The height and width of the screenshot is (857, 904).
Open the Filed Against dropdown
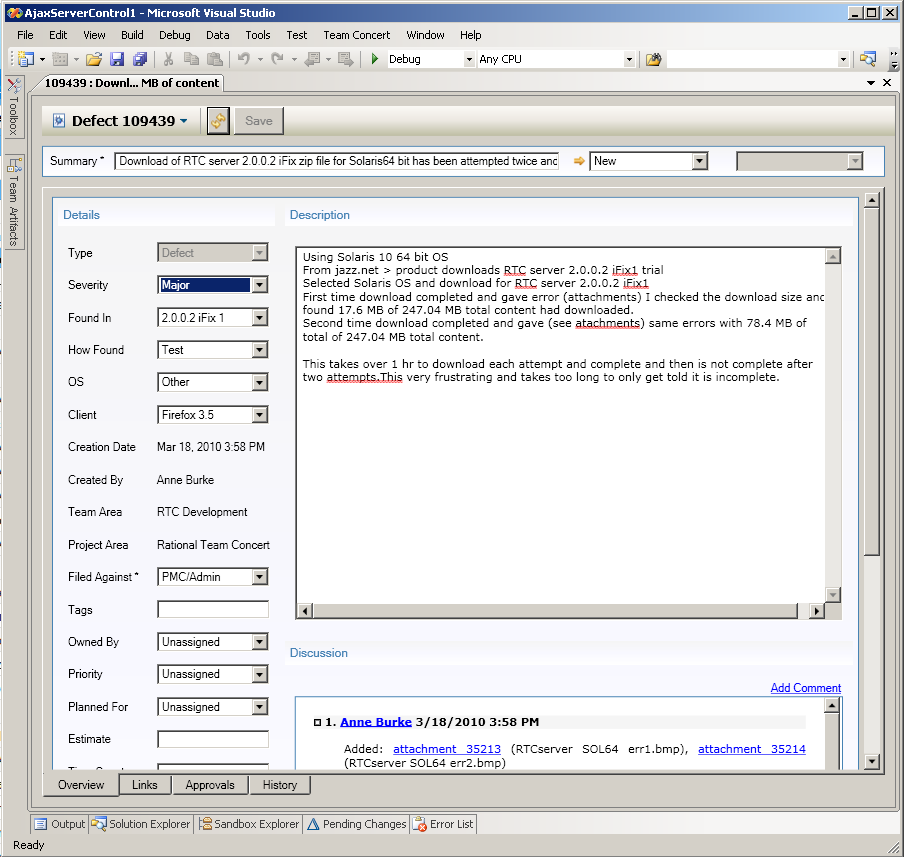click(x=259, y=577)
